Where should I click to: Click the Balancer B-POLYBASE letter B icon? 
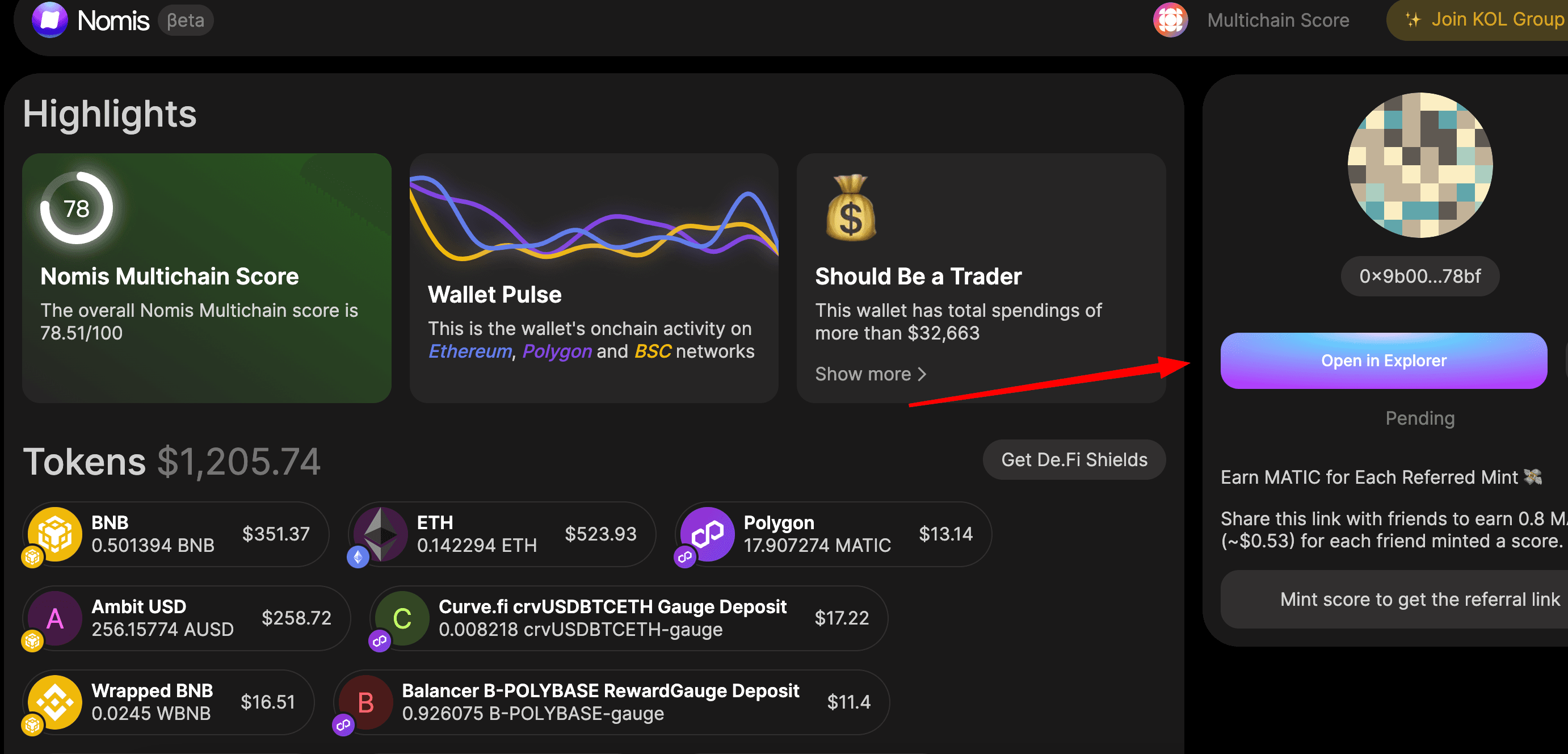pos(365,702)
